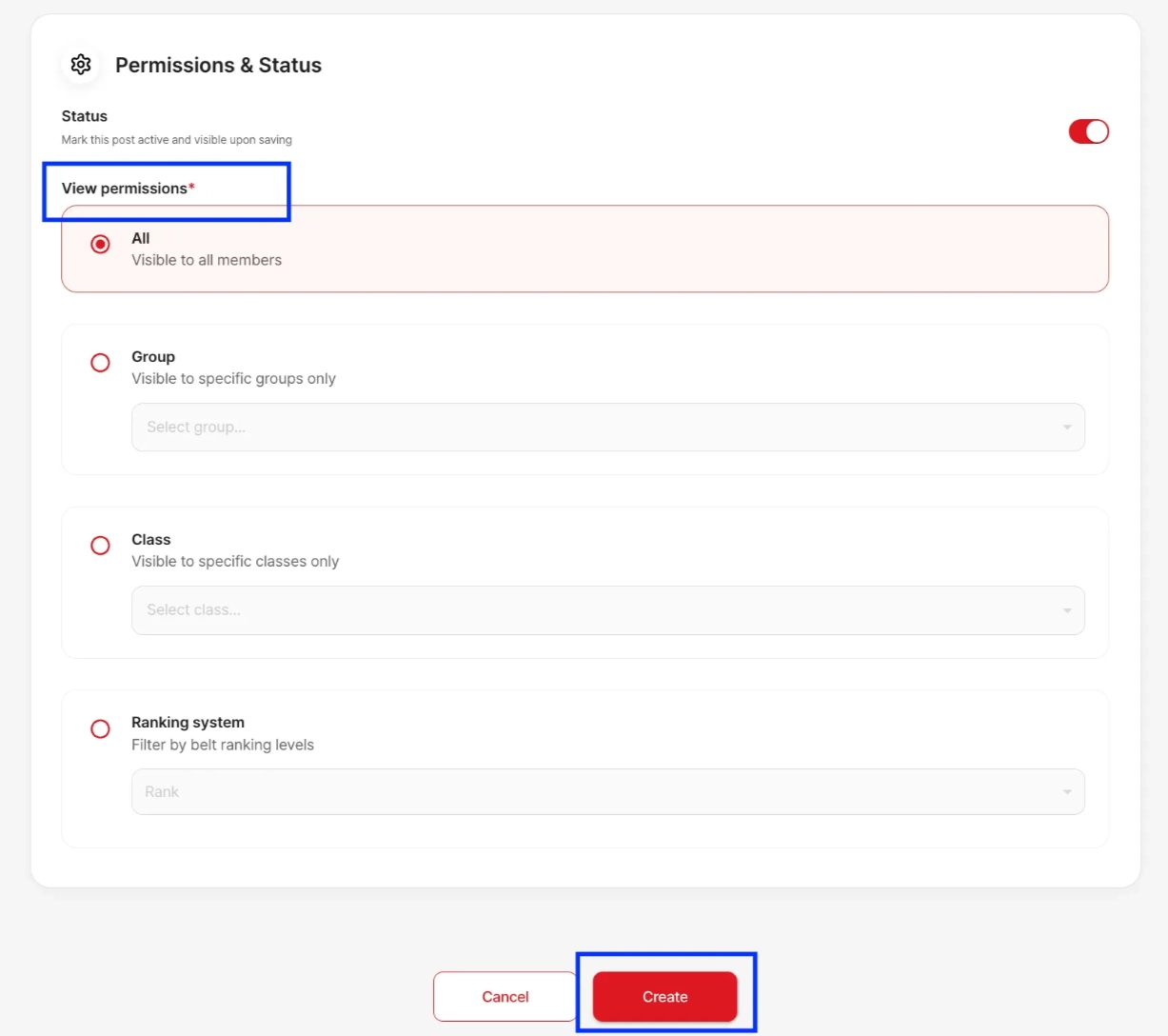Expand the Rank dropdown
Screen dimensions: 1168x1036
click(607, 792)
